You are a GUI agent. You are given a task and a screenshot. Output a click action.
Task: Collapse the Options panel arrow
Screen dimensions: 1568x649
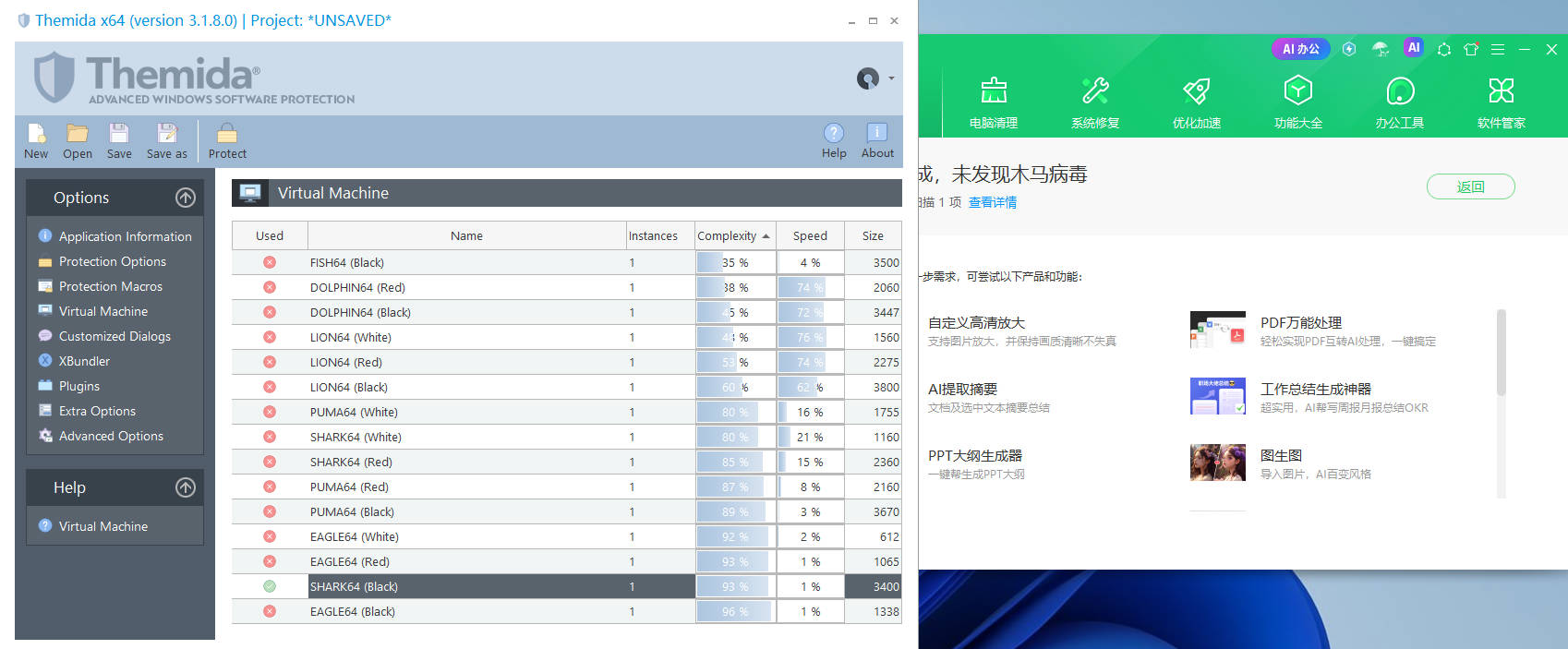point(186,198)
